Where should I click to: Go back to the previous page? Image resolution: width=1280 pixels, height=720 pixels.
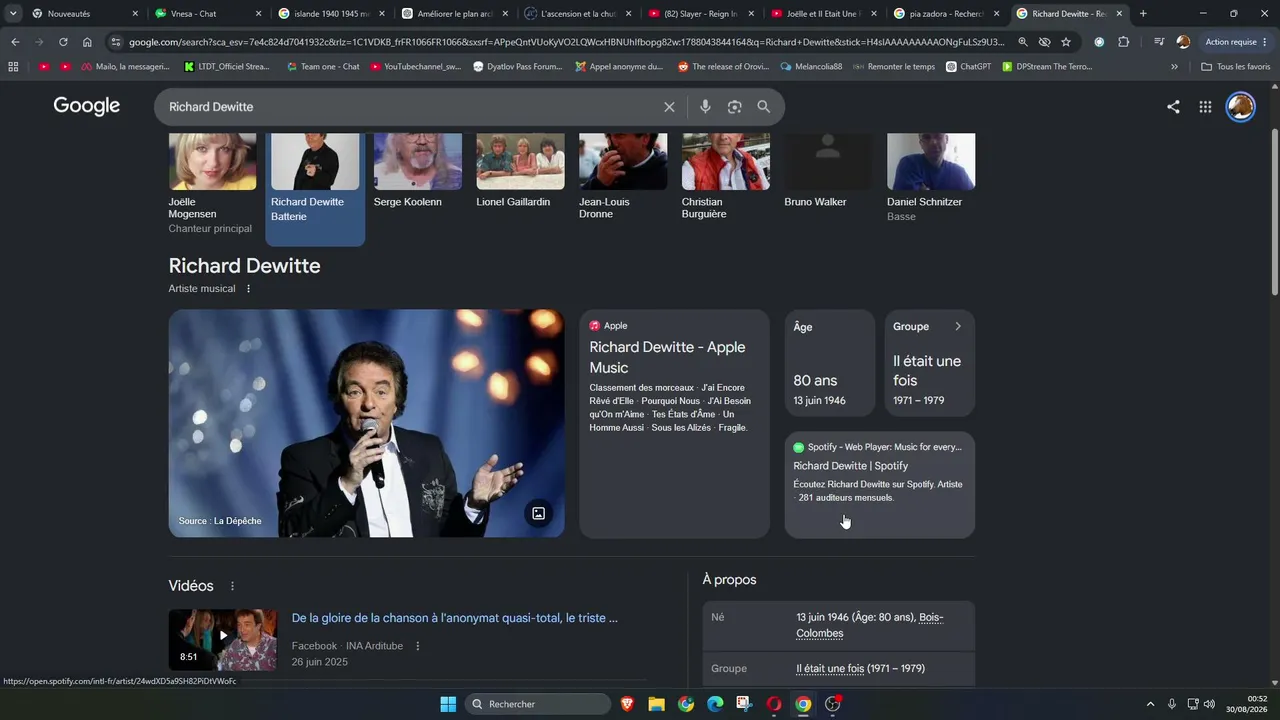click(x=15, y=42)
